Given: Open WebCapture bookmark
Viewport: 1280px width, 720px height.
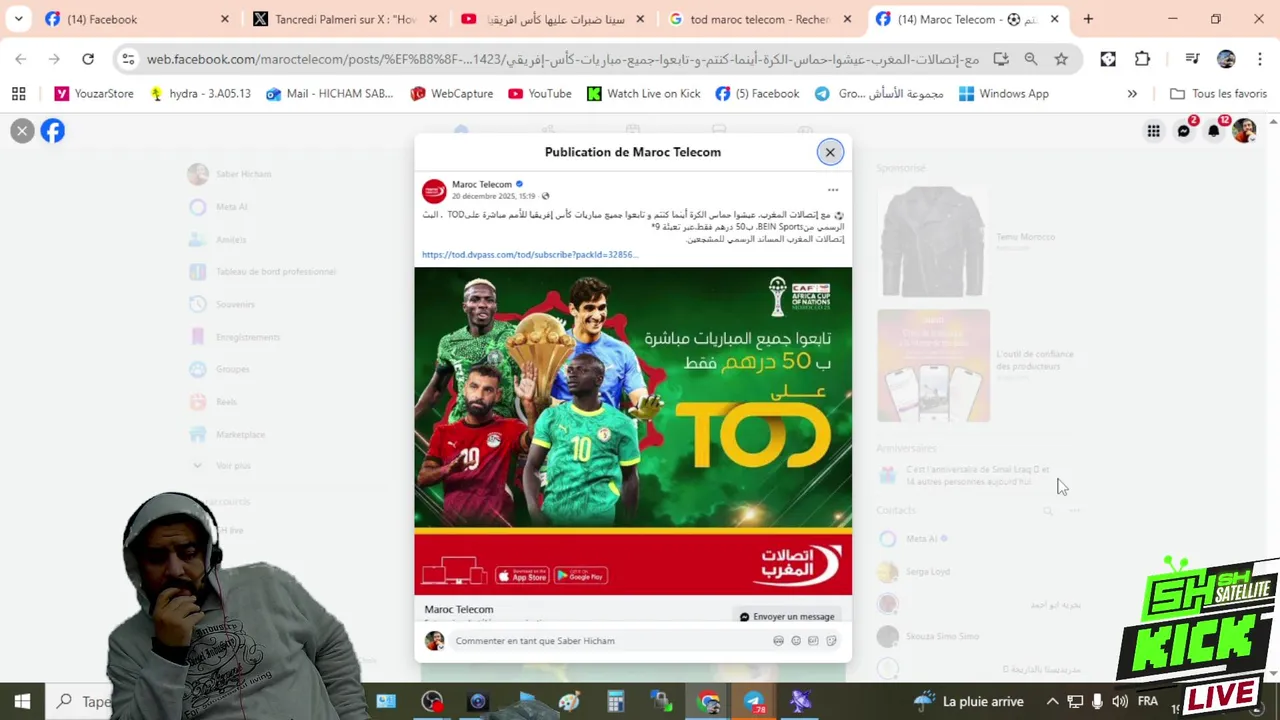Looking at the screenshot, I should coord(451,94).
